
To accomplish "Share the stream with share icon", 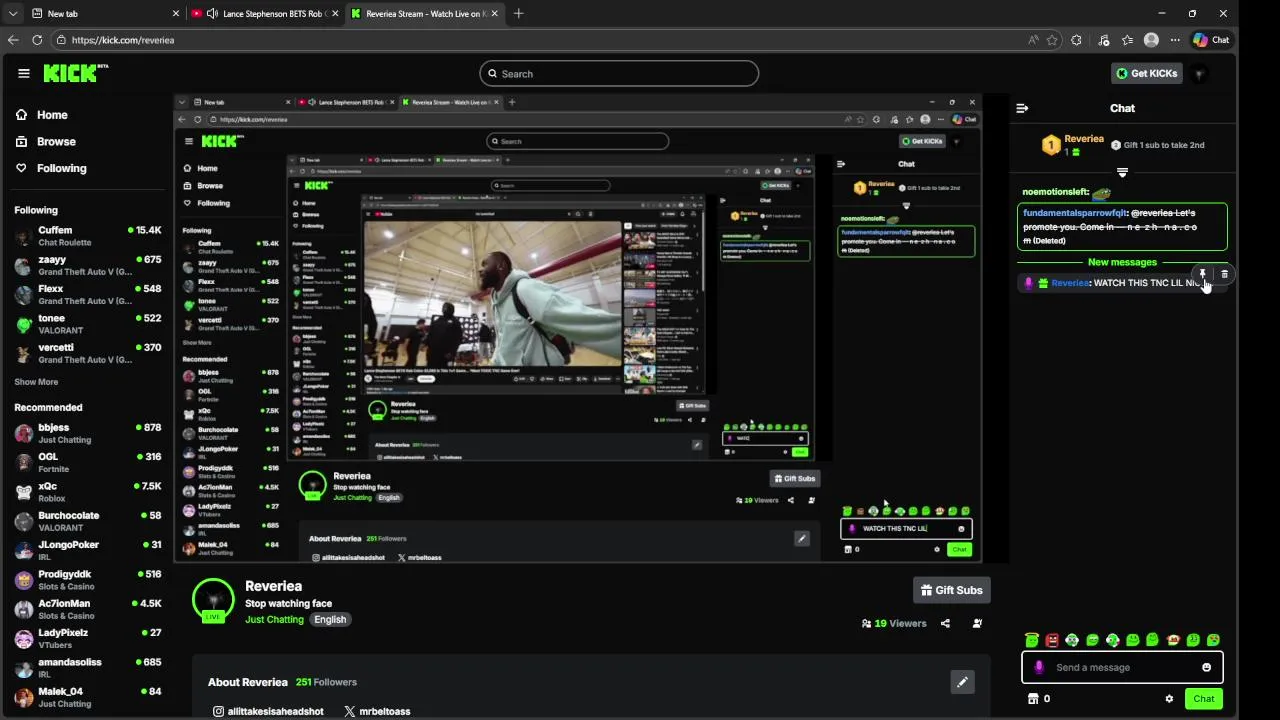I will tap(946, 623).
